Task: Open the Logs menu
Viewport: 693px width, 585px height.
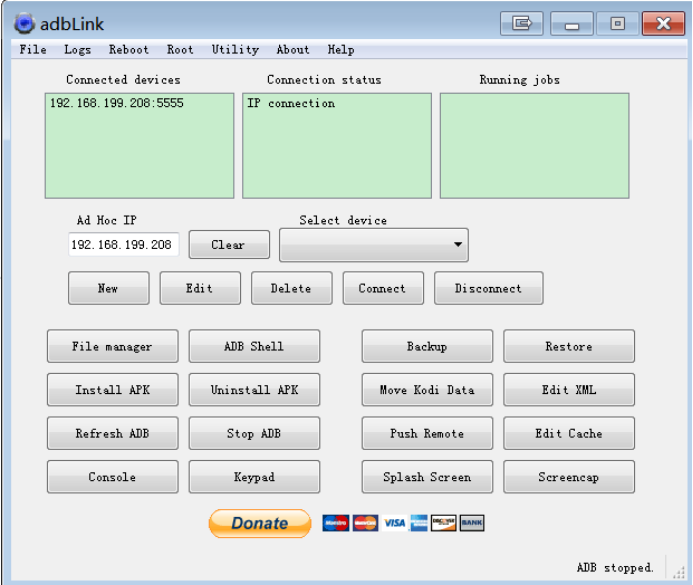Action: [x=78, y=50]
